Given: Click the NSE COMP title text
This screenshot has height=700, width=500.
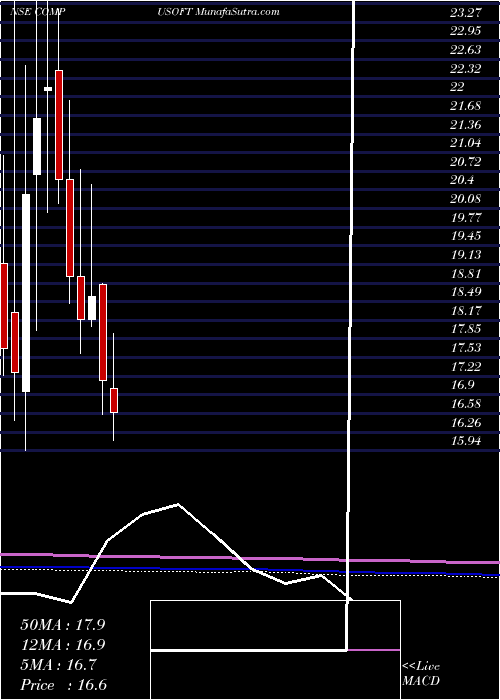Looking at the screenshot, I should pos(38,12).
